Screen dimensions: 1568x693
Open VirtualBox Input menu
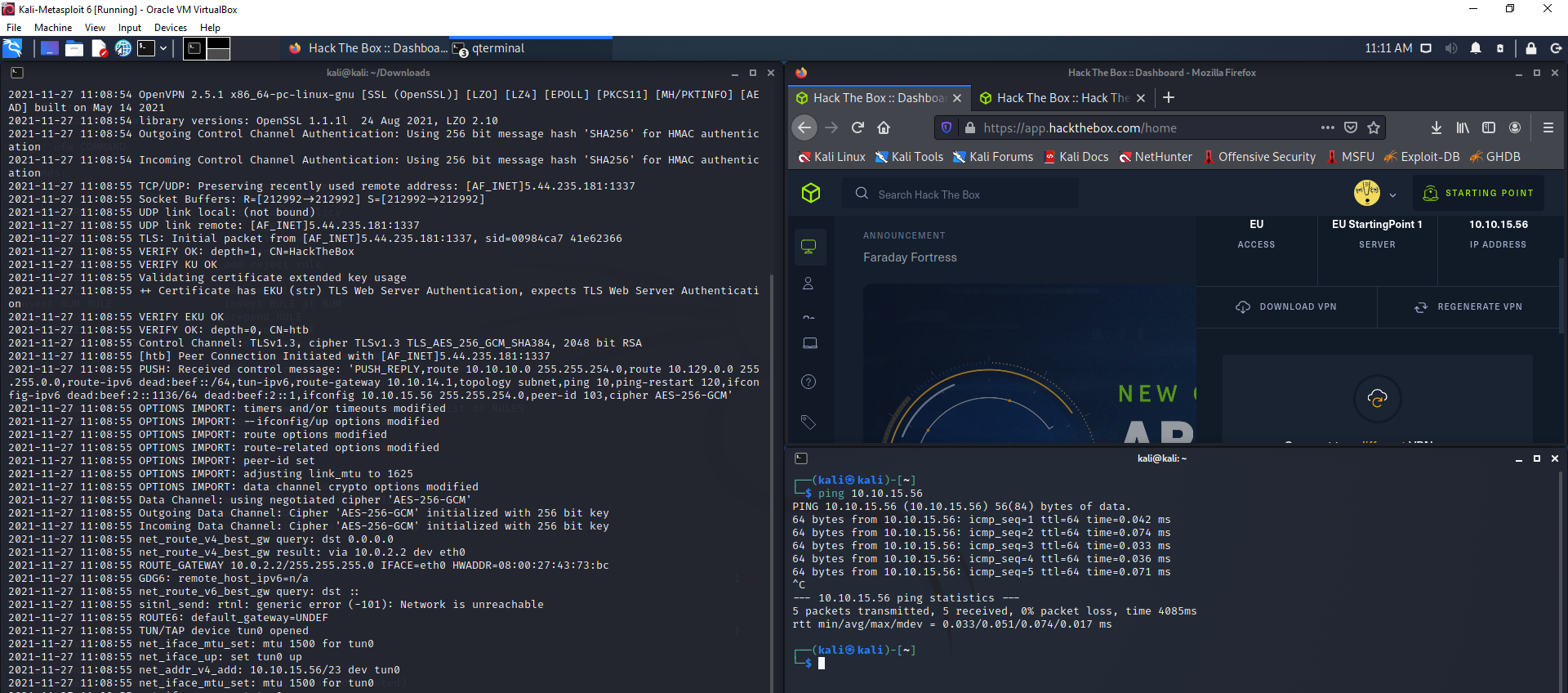coord(130,28)
